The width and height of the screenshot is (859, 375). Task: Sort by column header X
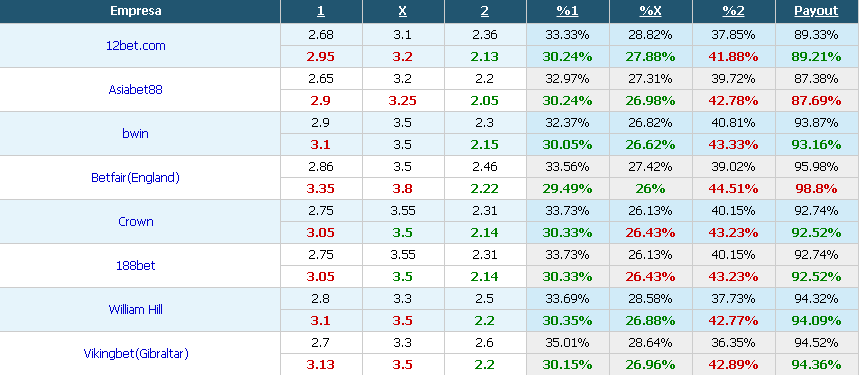(x=403, y=11)
